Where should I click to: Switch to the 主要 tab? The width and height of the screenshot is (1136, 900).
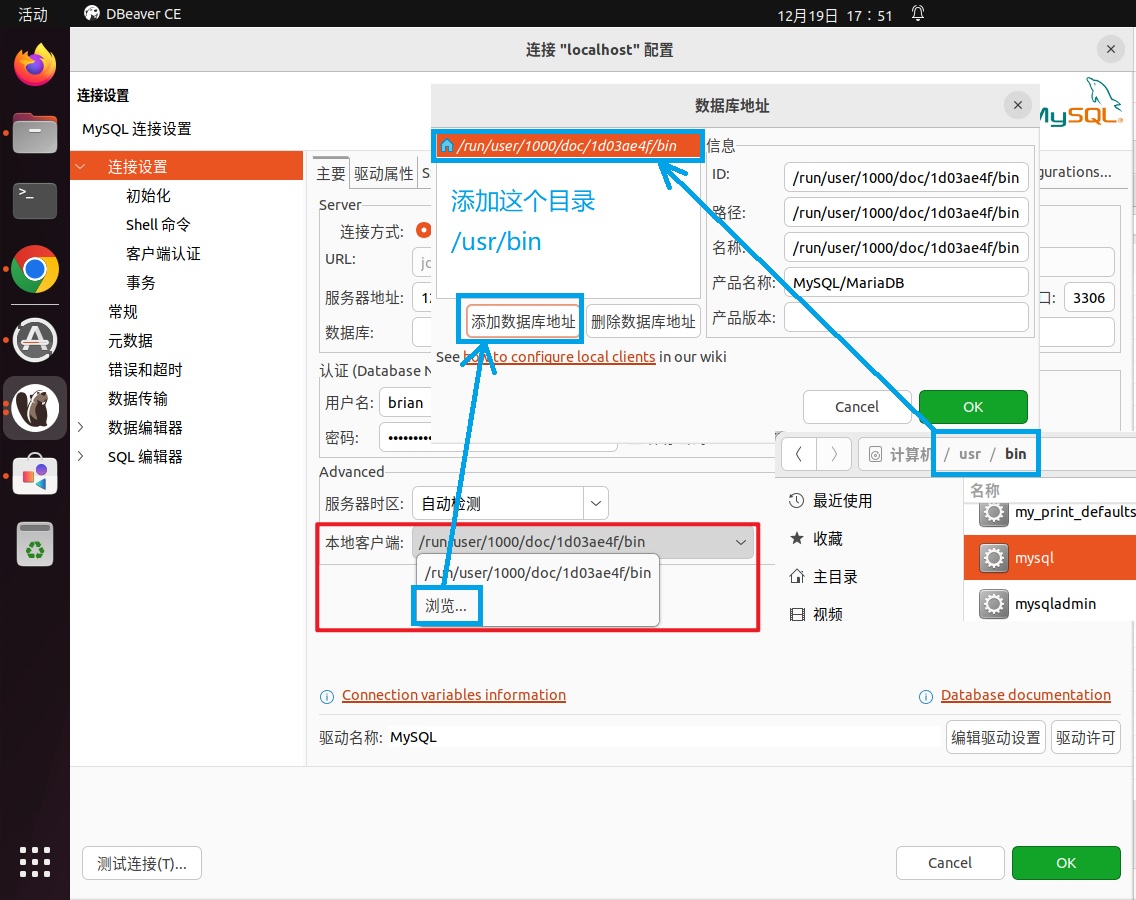click(331, 173)
